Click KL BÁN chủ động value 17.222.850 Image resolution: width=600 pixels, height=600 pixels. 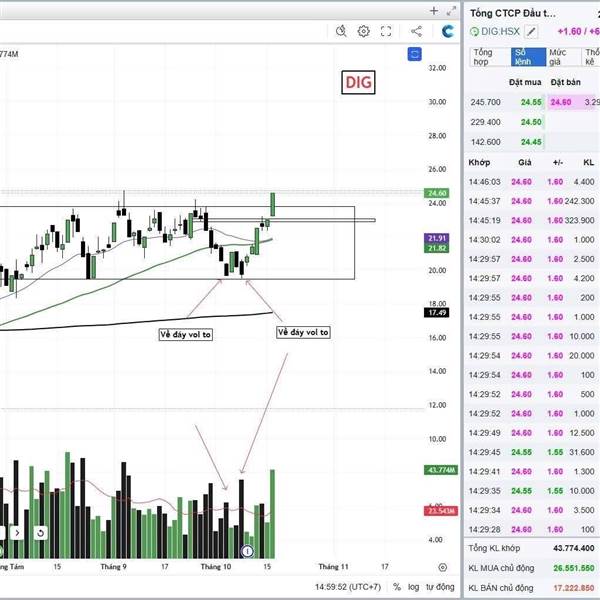tap(574, 588)
